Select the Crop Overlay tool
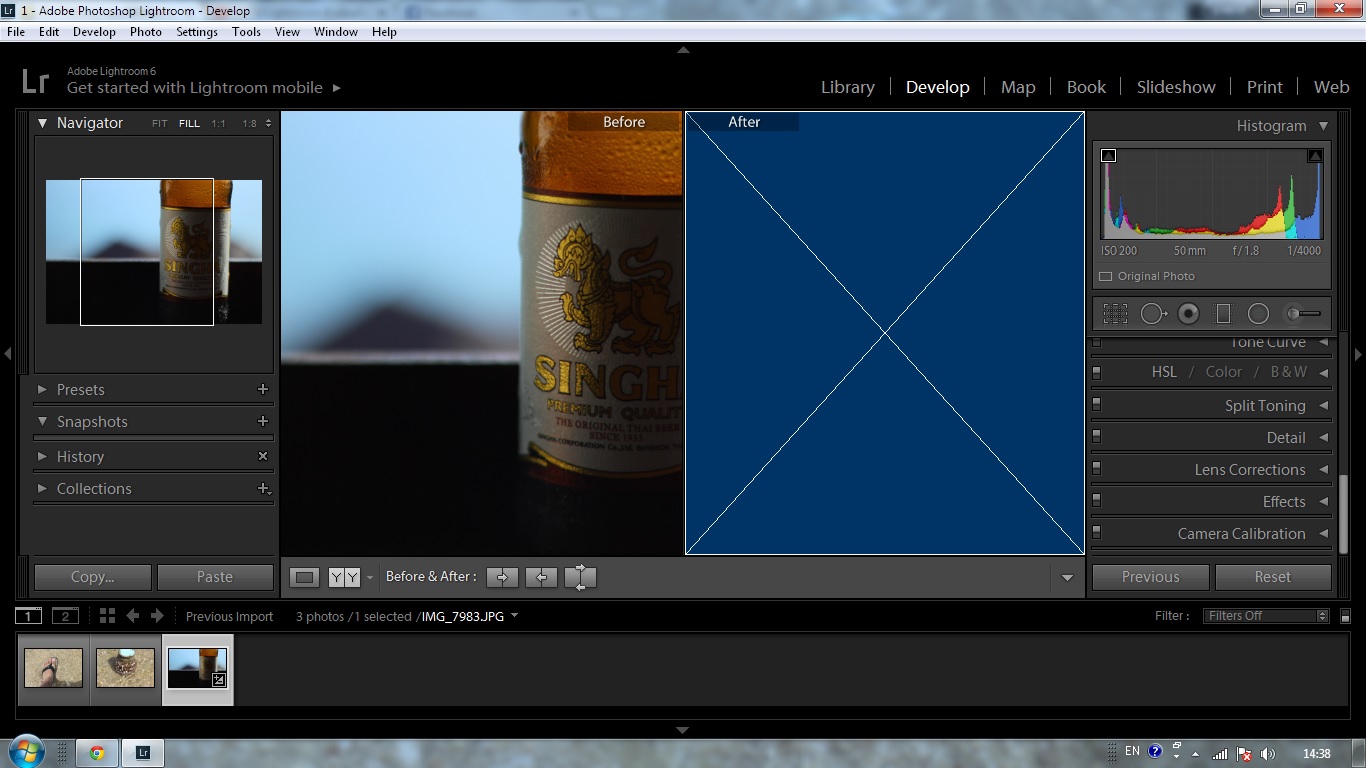 coord(1115,314)
